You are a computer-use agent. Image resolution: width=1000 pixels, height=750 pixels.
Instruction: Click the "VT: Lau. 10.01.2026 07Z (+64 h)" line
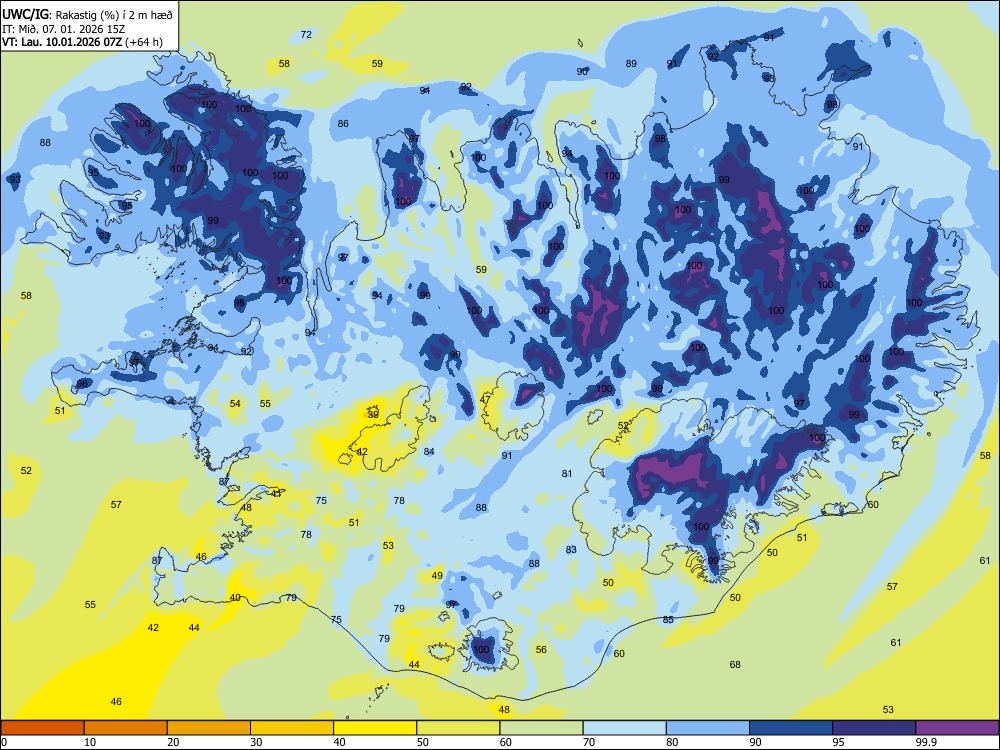pos(82,43)
